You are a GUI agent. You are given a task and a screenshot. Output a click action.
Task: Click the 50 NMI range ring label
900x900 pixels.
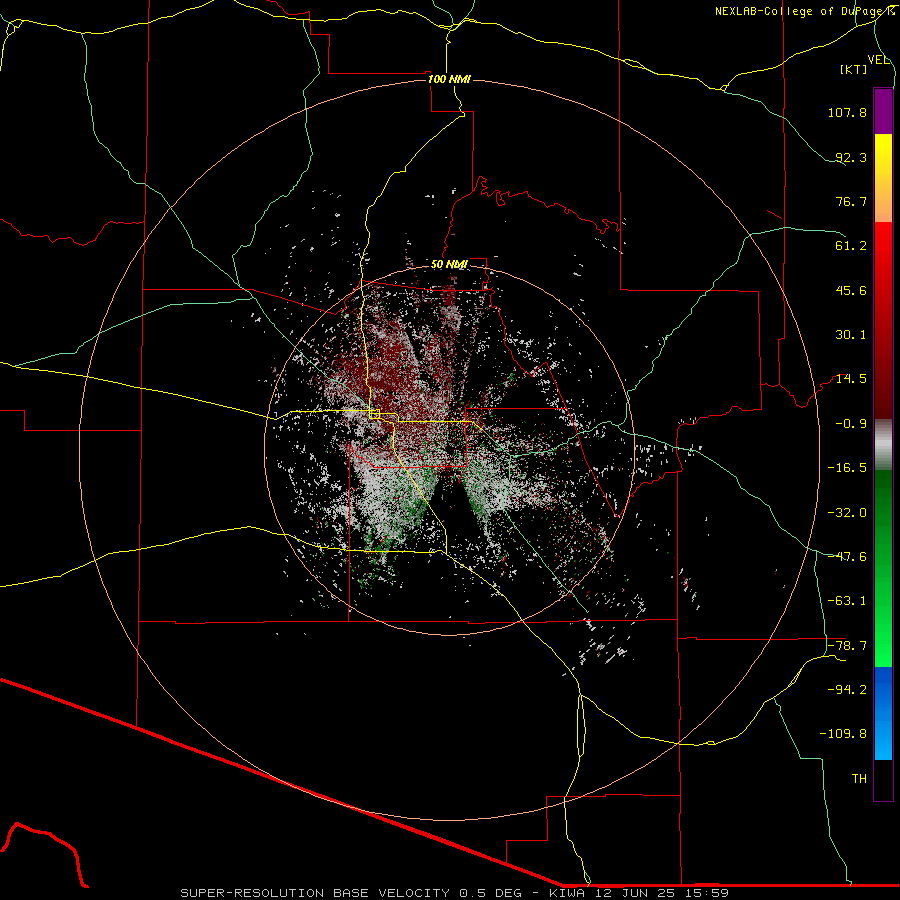(x=449, y=264)
